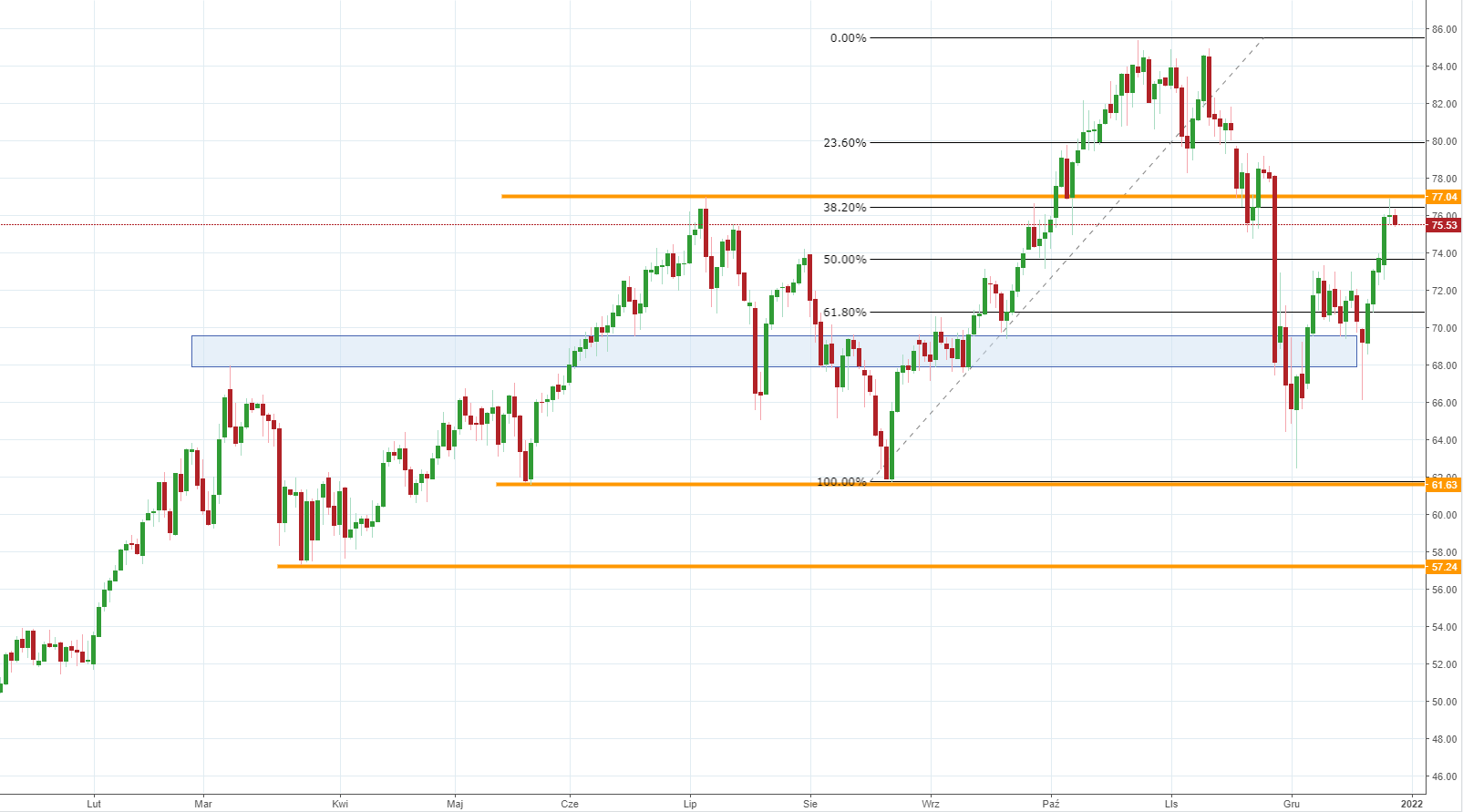Select the 100.00% Fibonacci level label
1463x812 pixels.
pos(841,481)
